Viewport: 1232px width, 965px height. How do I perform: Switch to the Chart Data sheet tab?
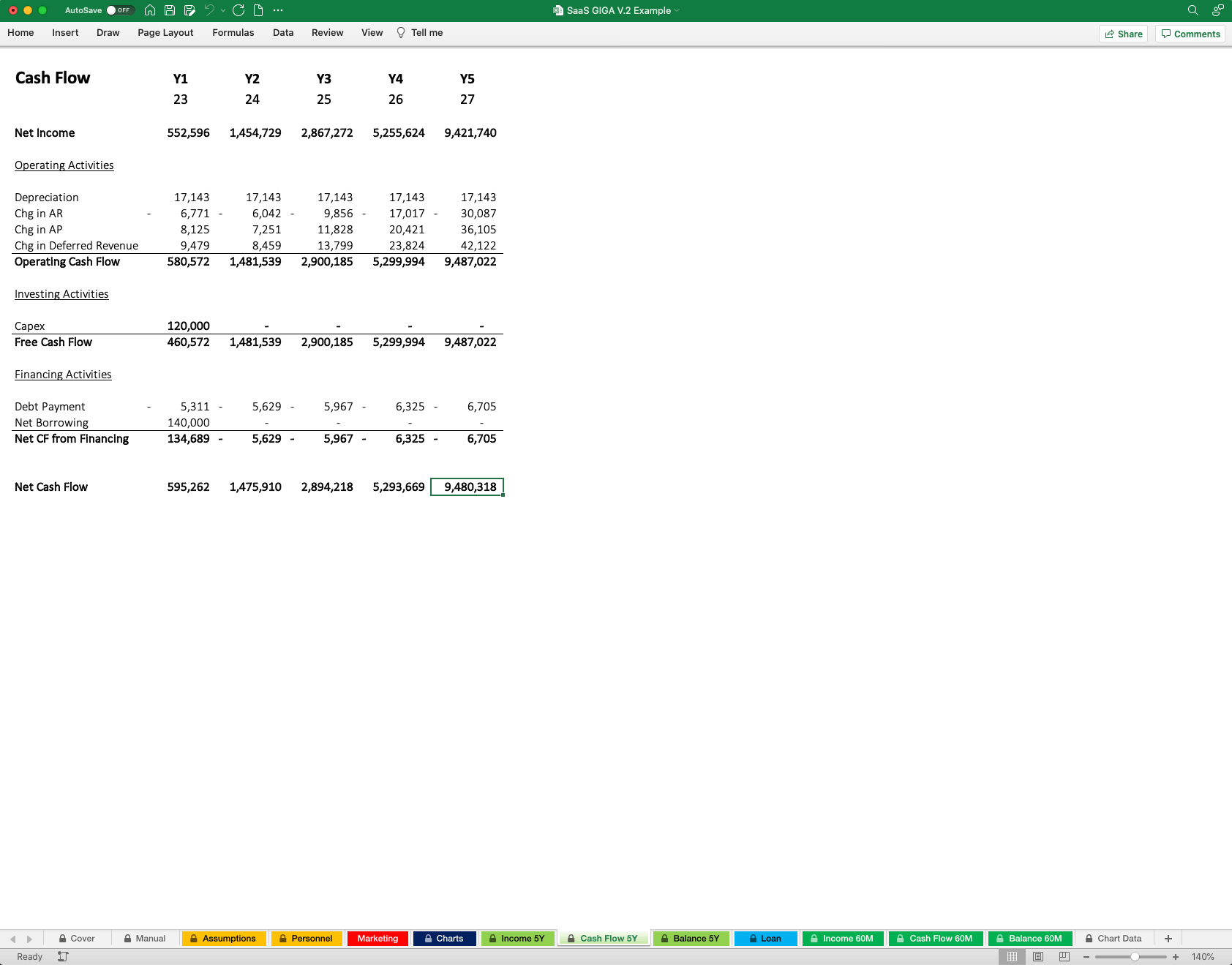tap(1113, 939)
